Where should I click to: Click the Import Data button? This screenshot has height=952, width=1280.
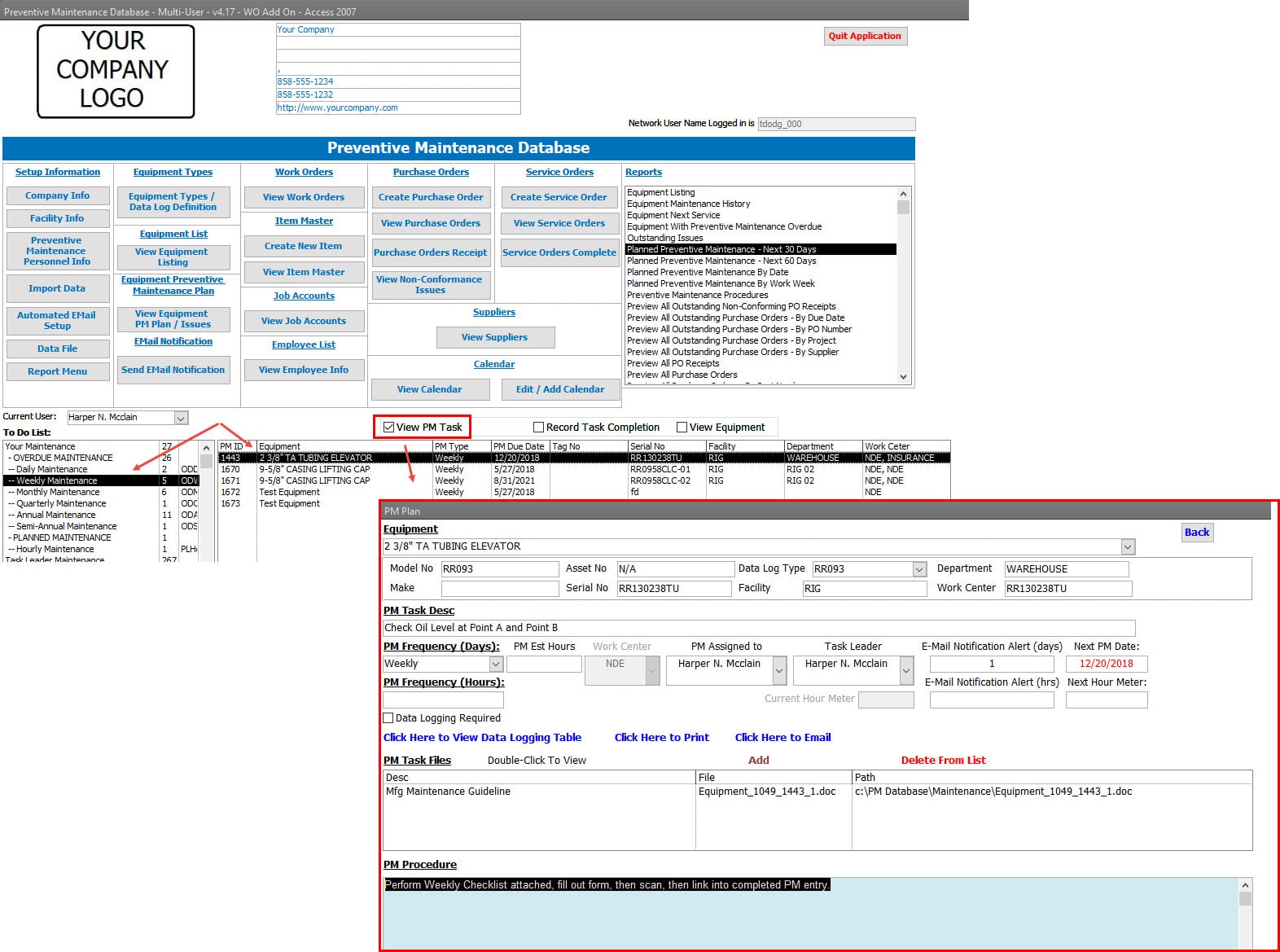[x=57, y=288]
